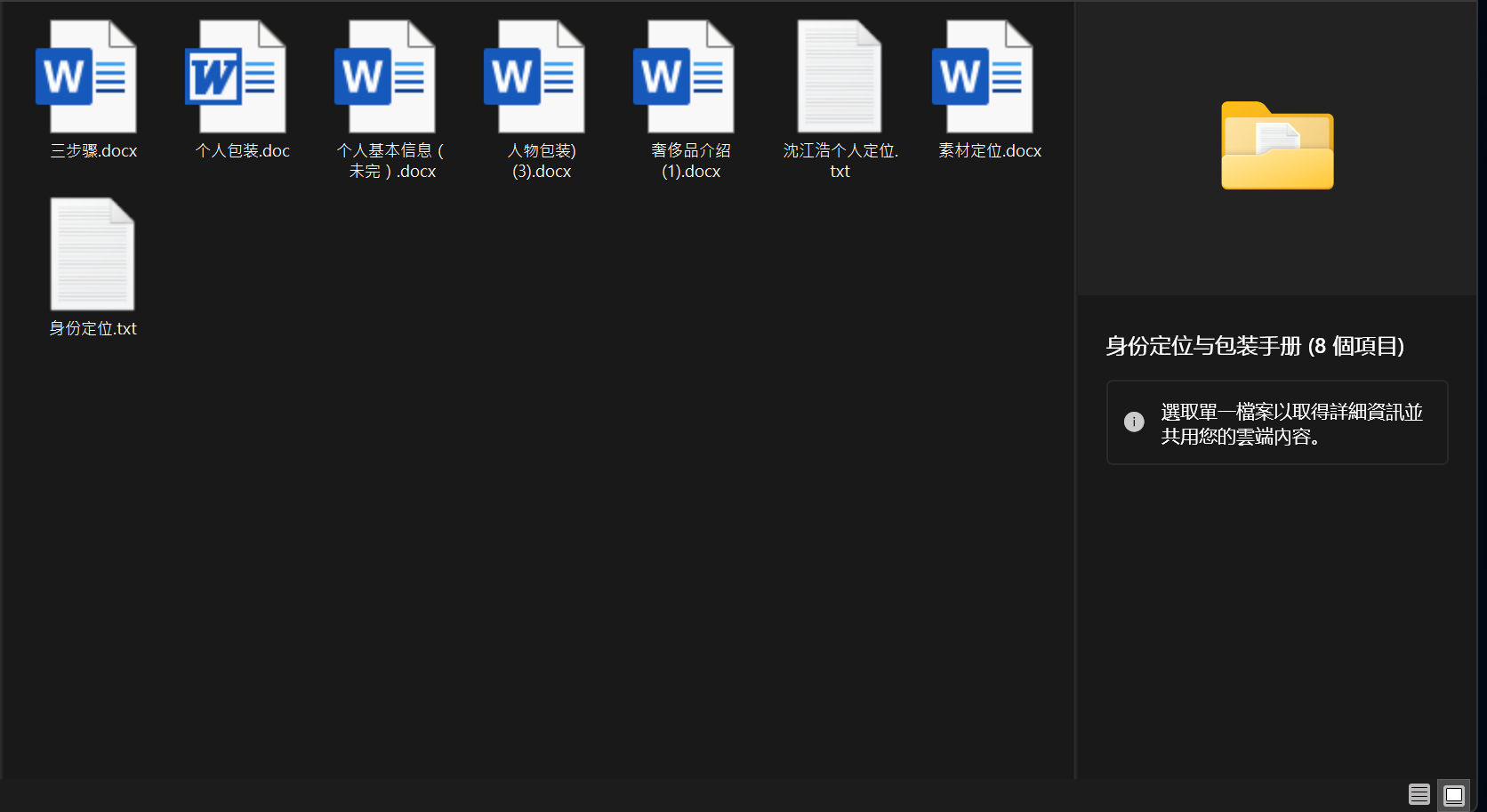Click the 素材定位.docx file name text
Image resolution: width=1487 pixels, height=812 pixels.
989,151
